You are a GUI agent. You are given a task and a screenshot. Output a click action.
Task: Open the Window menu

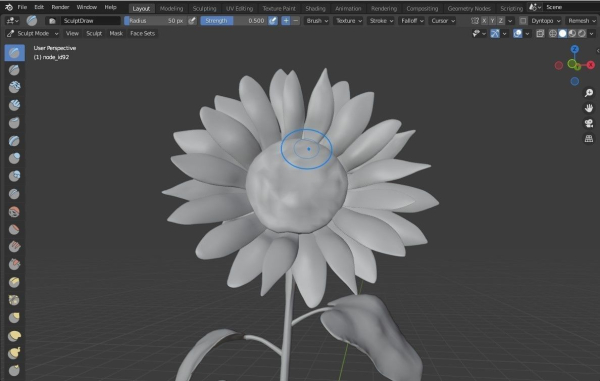[87, 7]
